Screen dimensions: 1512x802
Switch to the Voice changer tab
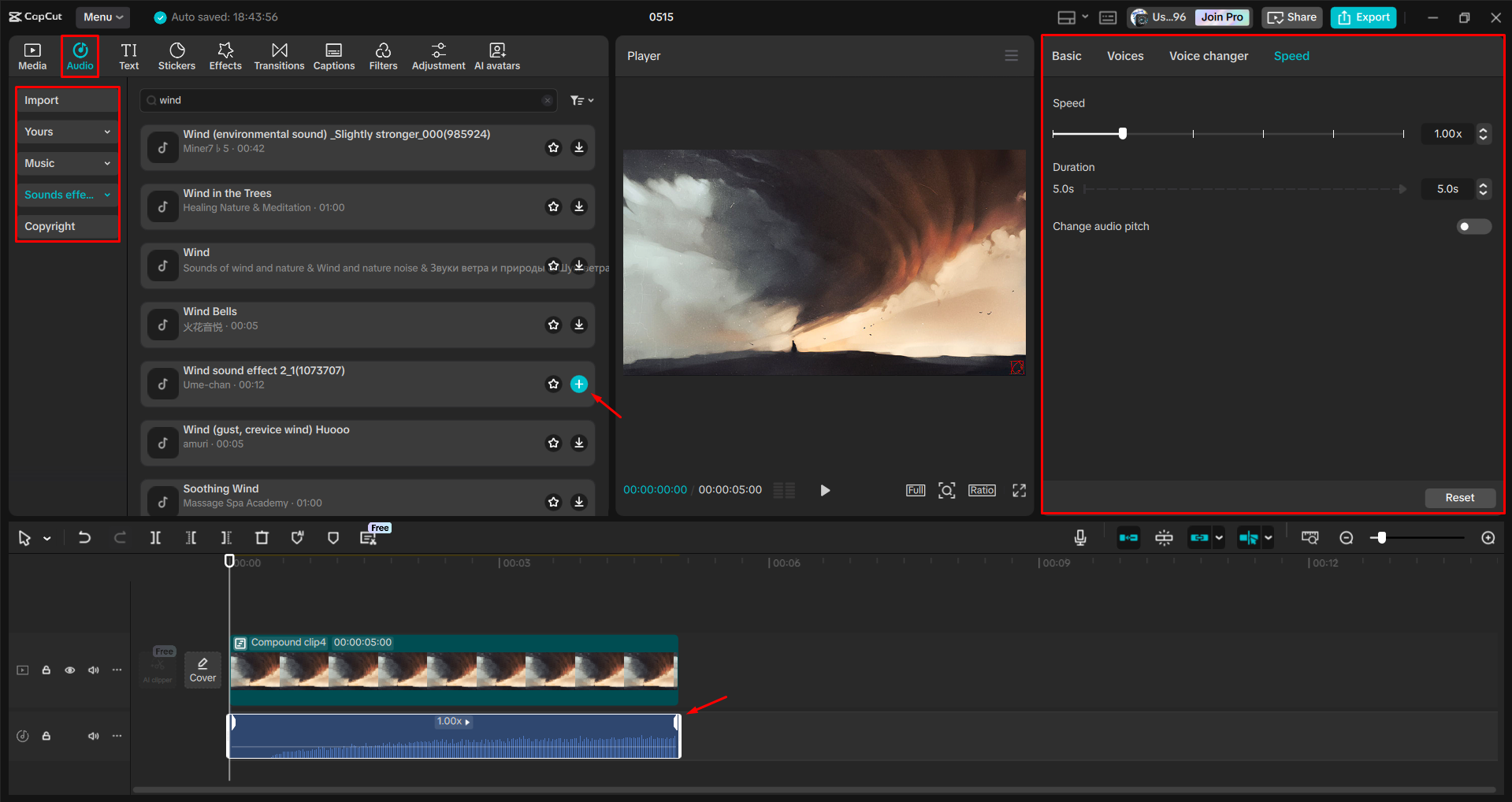[x=1208, y=55]
